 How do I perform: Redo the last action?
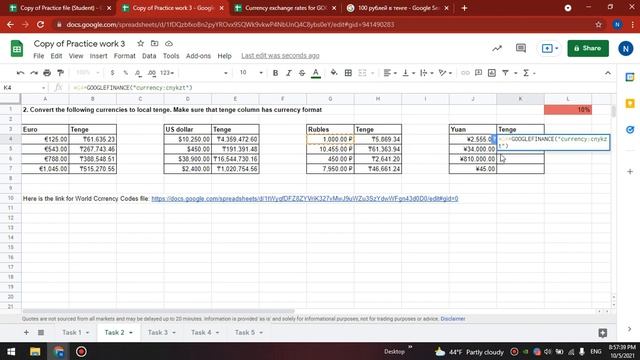[34, 73]
